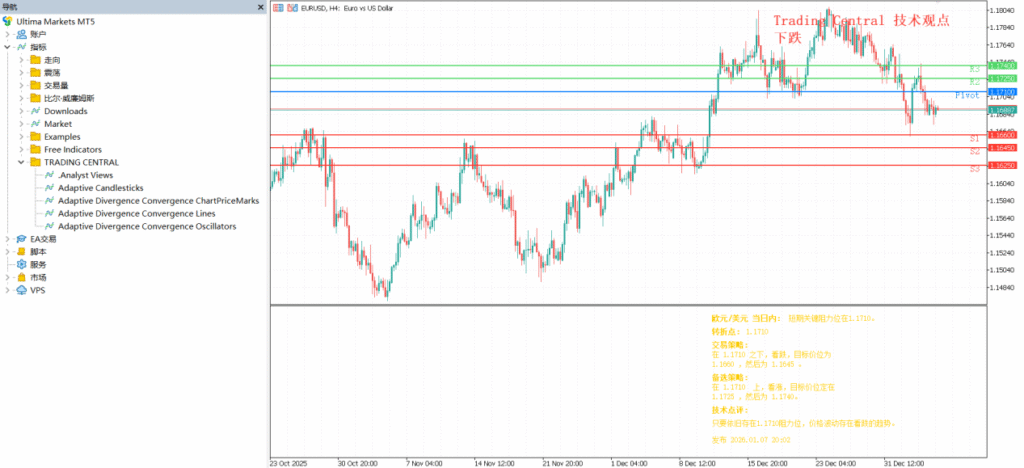Click the EA交易 graduation cap icon
This screenshot has width=1024, height=468.
coord(22,239)
